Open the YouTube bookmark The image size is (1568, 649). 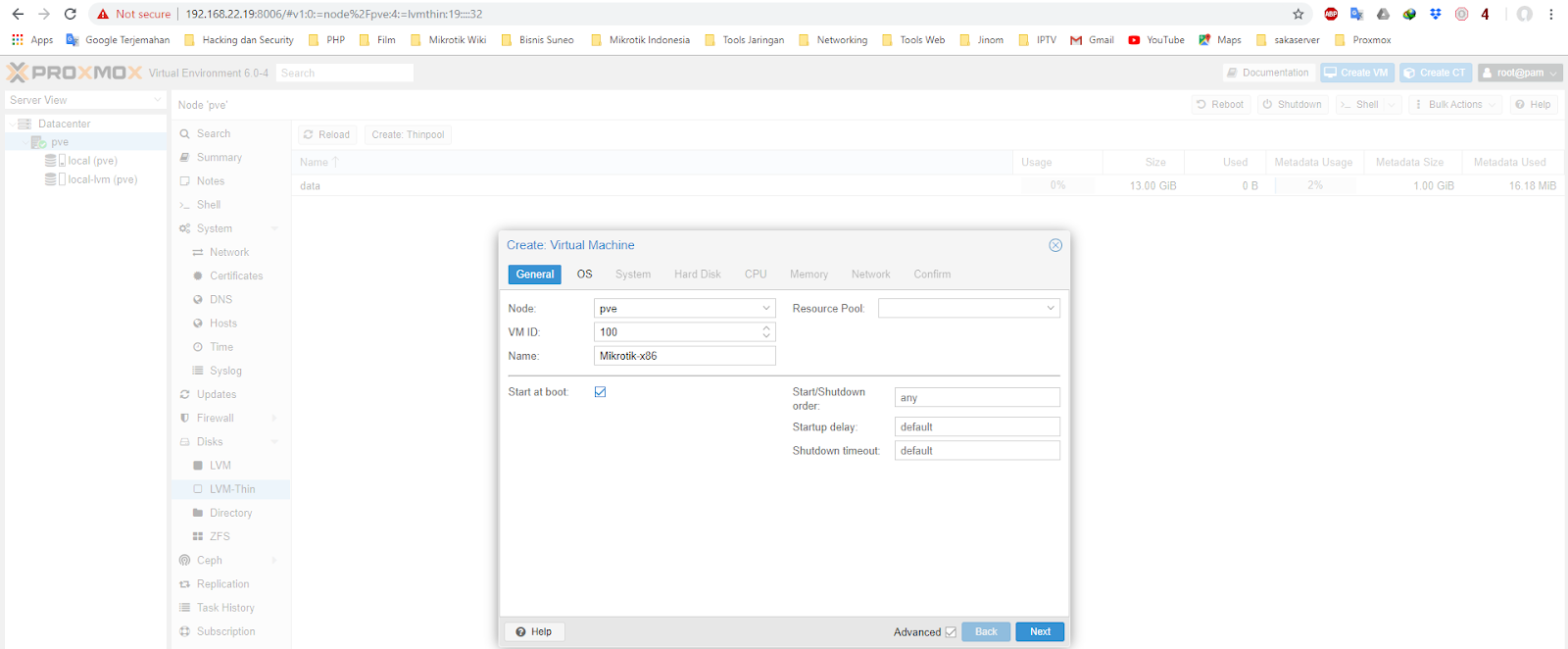pos(1156,40)
